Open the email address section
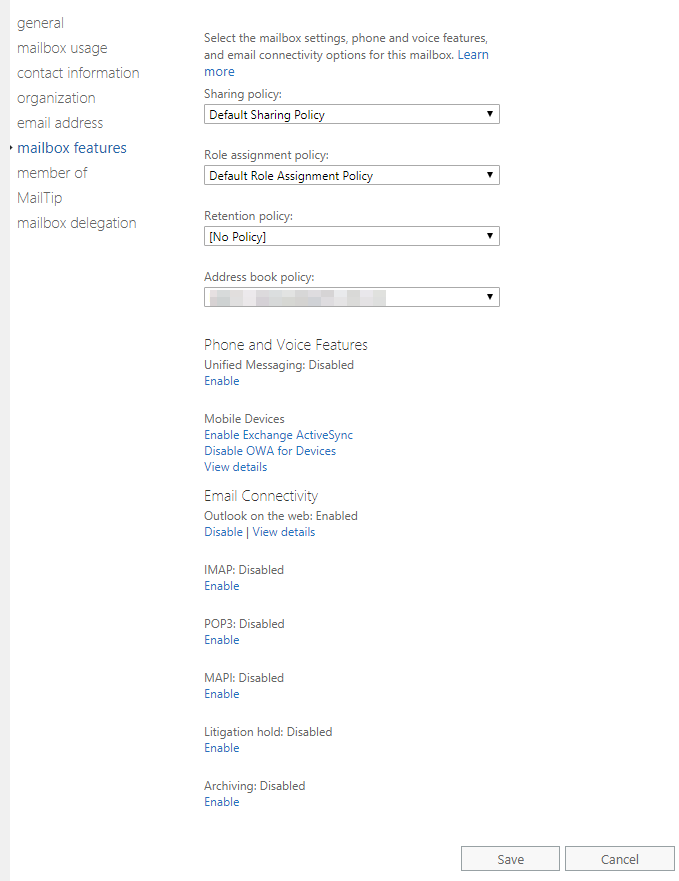Viewport: 679px width, 881px height. pyautogui.click(x=60, y=123)
